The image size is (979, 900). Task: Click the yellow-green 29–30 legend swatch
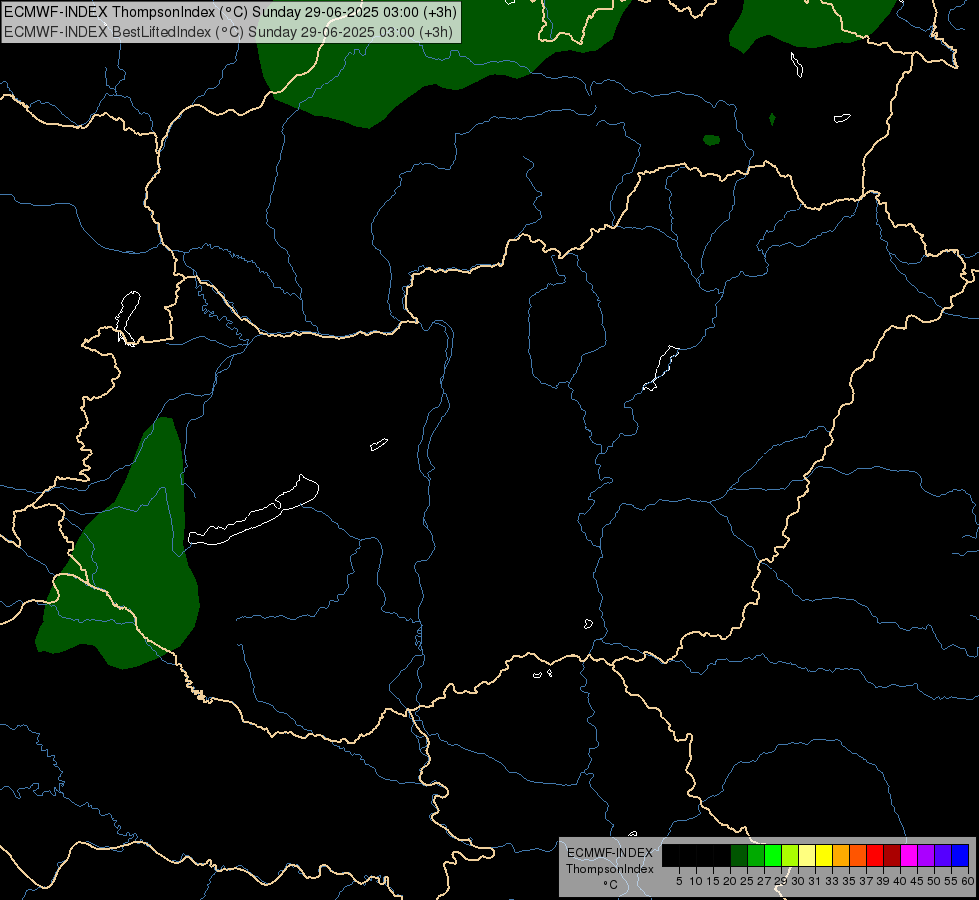(790, 855)
